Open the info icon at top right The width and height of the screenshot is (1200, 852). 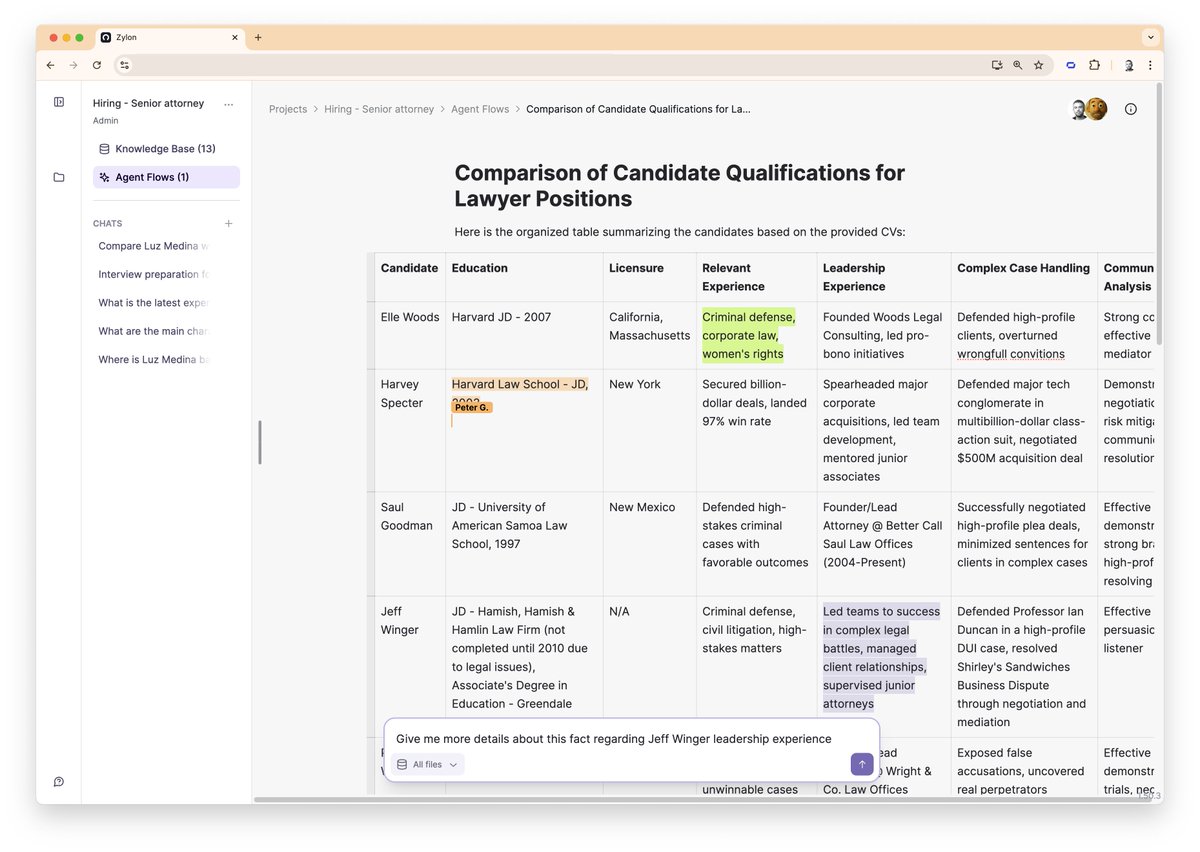click(1131, 109)
